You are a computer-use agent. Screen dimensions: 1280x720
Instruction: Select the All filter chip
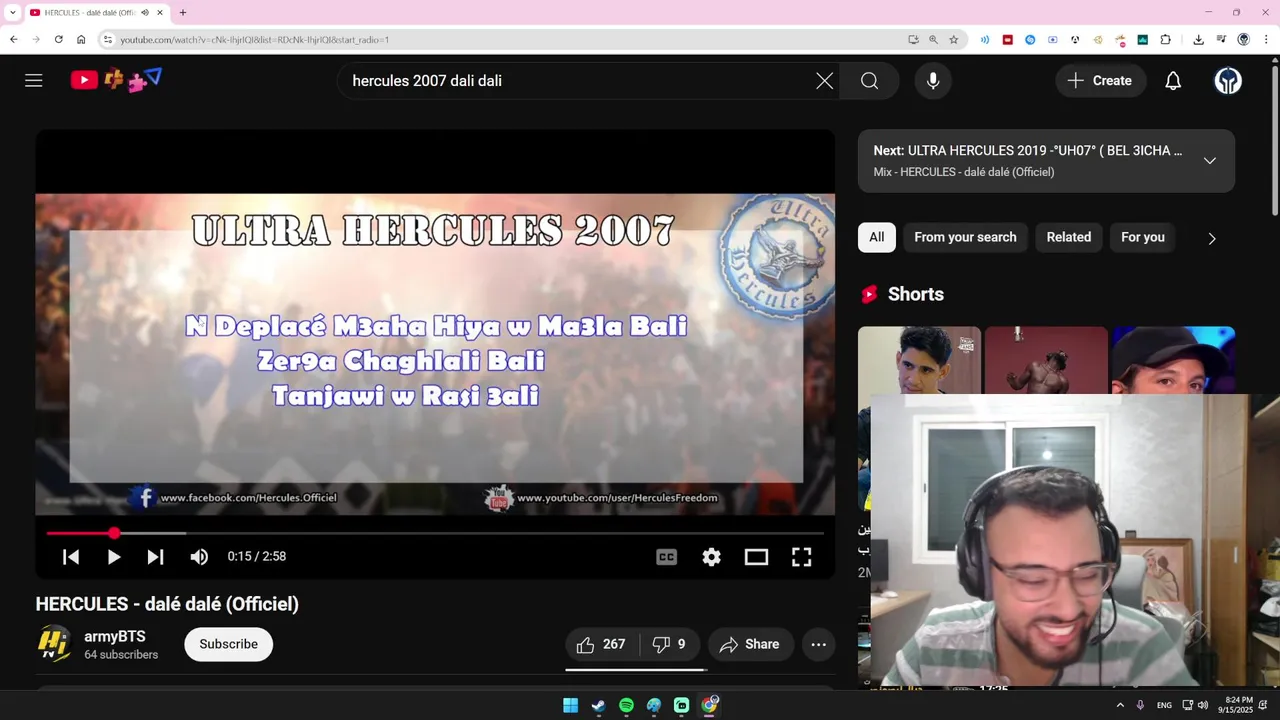click(876, 238)
